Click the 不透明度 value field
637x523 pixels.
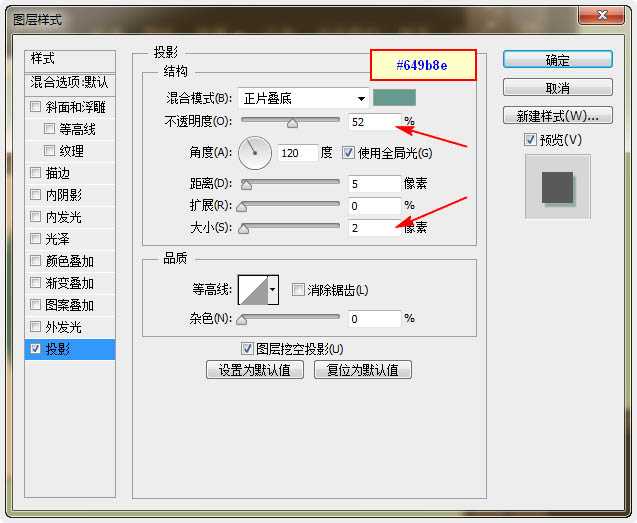[x=374, y=122]
